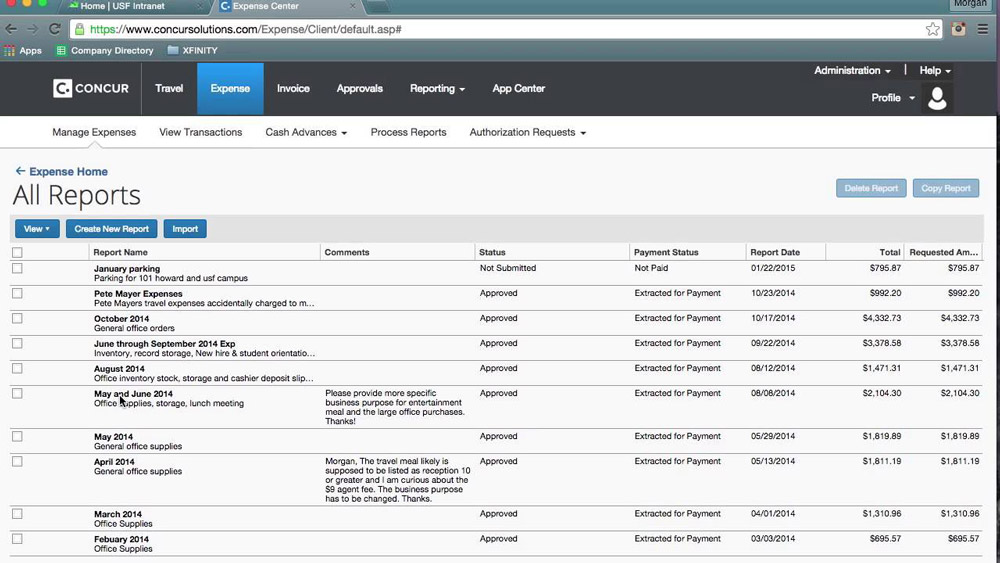This screenshot has width=1000, height=563.
Task: Tick the checkbox for January parking report
Action: 17,269
